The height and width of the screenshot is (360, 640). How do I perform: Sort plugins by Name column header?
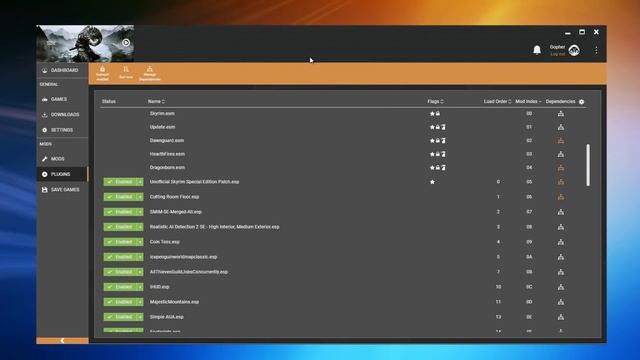click(156, 101)
